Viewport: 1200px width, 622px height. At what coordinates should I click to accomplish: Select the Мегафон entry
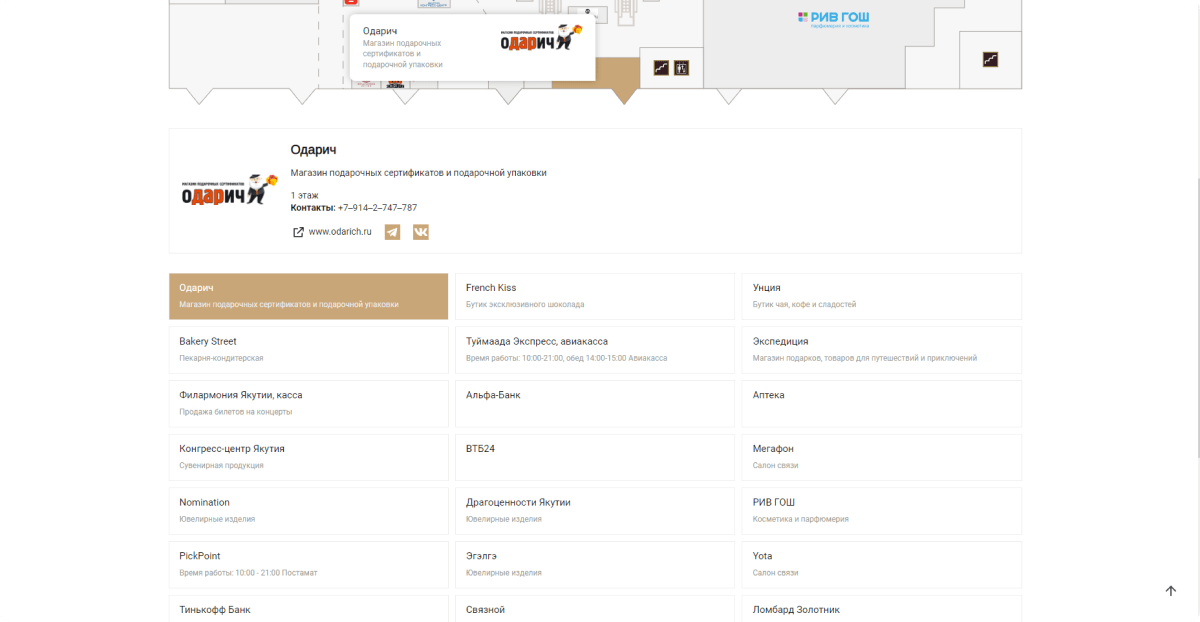tap(881, 457)
